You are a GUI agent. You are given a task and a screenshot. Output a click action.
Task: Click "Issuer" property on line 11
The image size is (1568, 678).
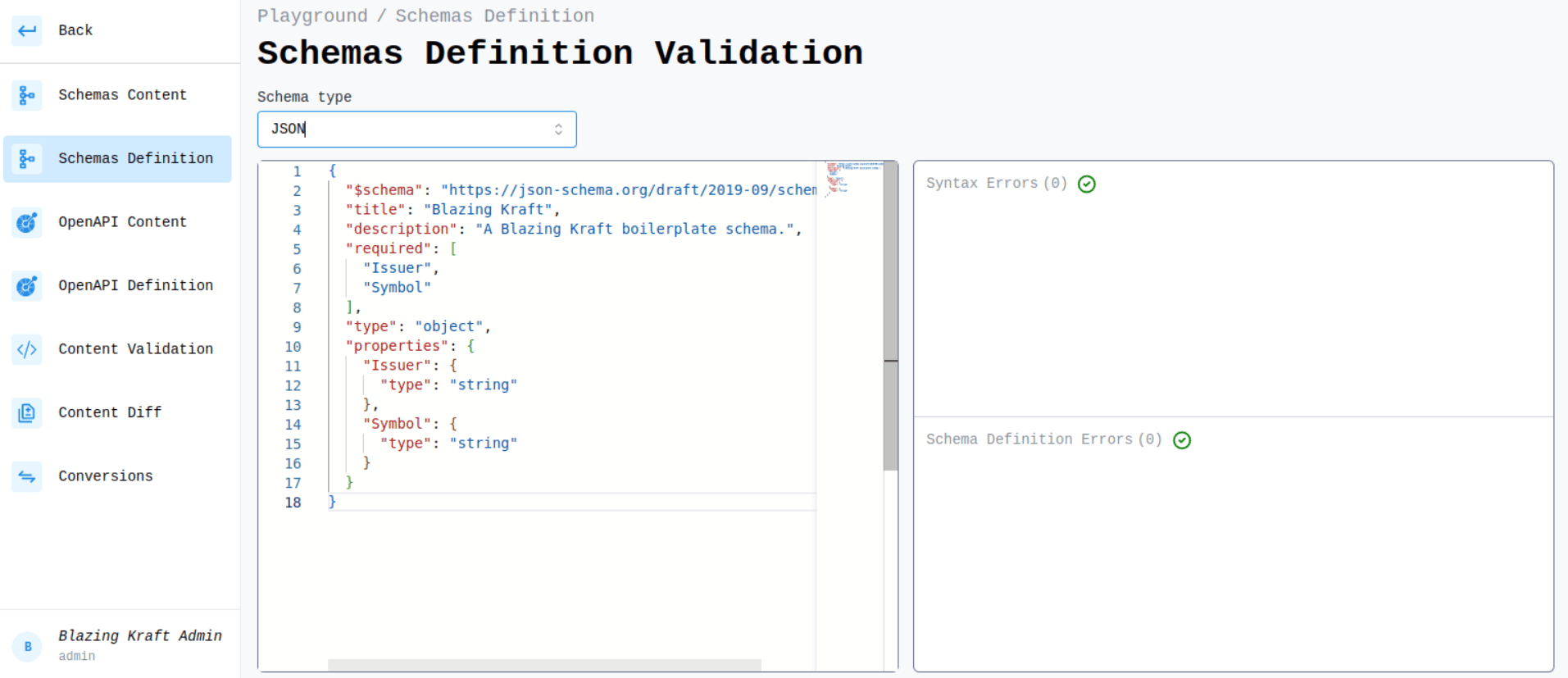(397, 366)
